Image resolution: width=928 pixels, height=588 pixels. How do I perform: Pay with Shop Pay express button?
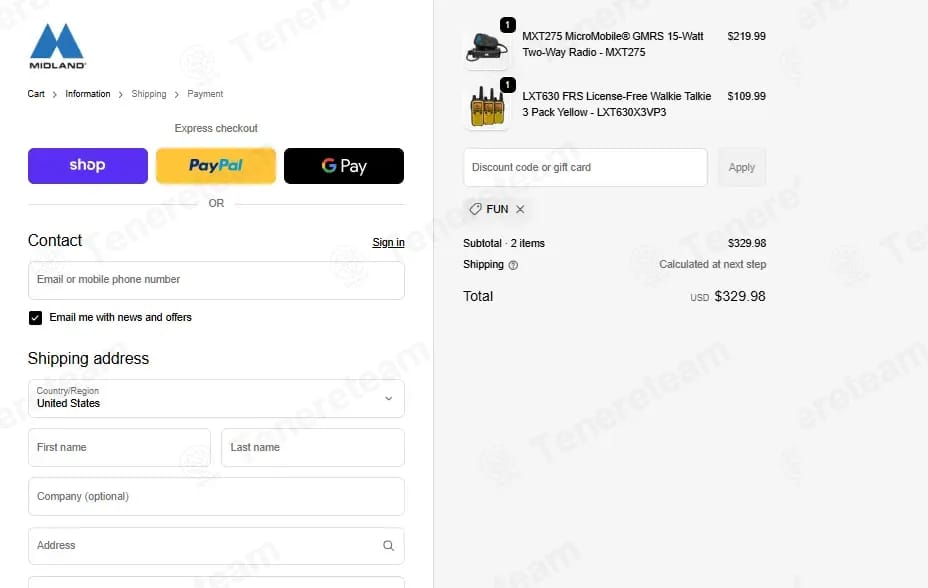coord(88,166)
